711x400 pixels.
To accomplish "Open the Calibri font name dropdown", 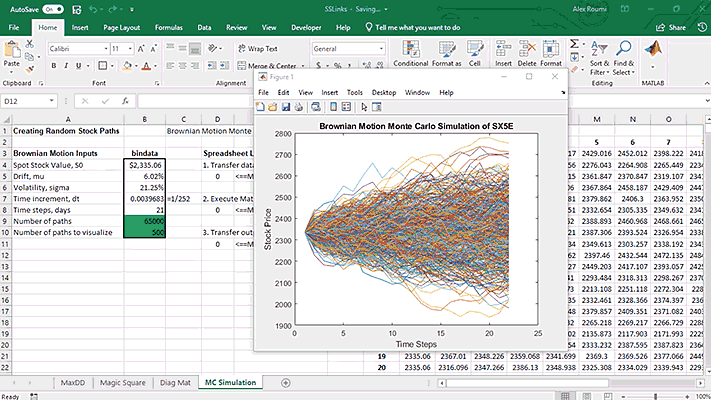I will point(104,48).
